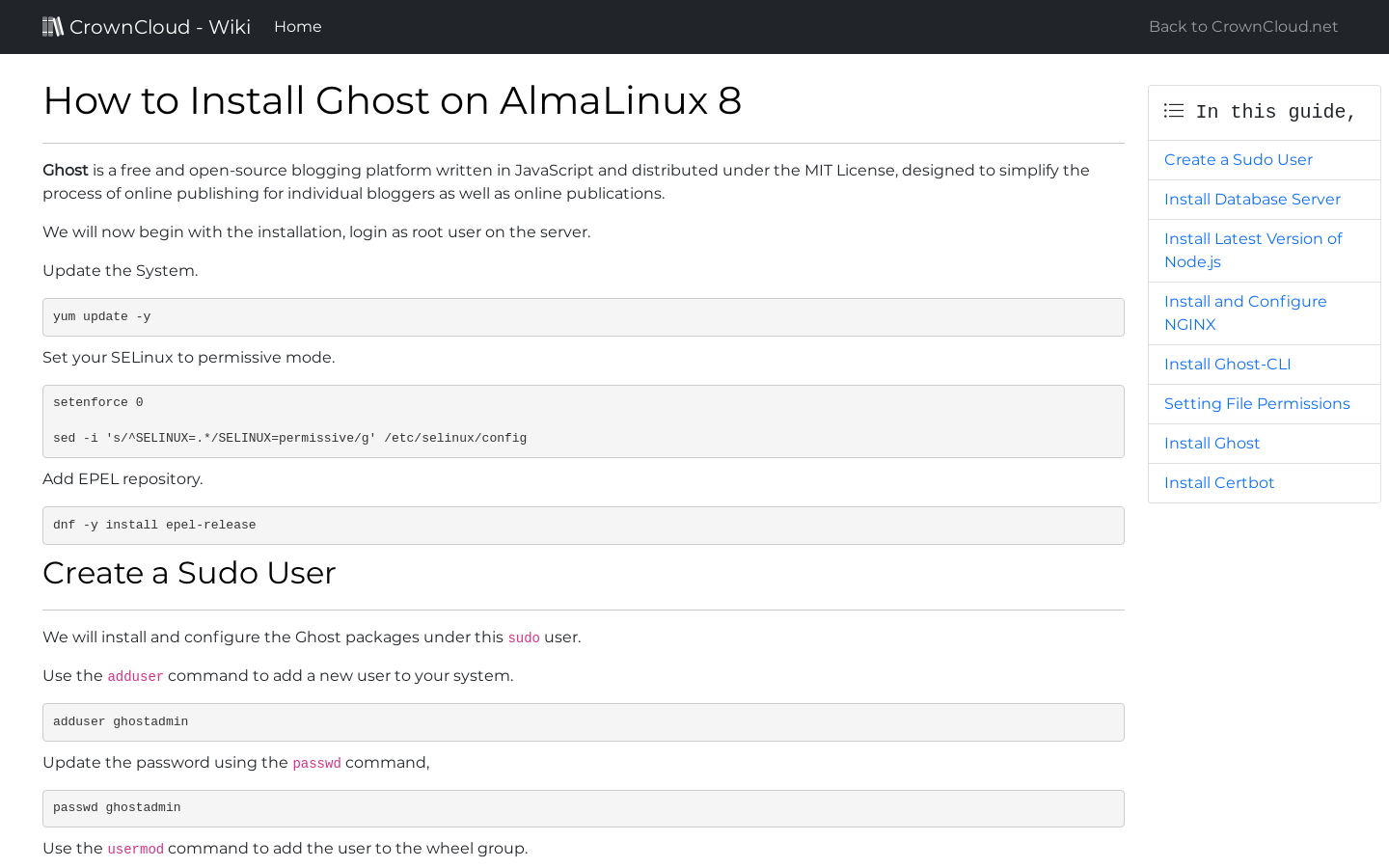
Task: Click the CrownCloud logo icon
Action: pos(53,26)
